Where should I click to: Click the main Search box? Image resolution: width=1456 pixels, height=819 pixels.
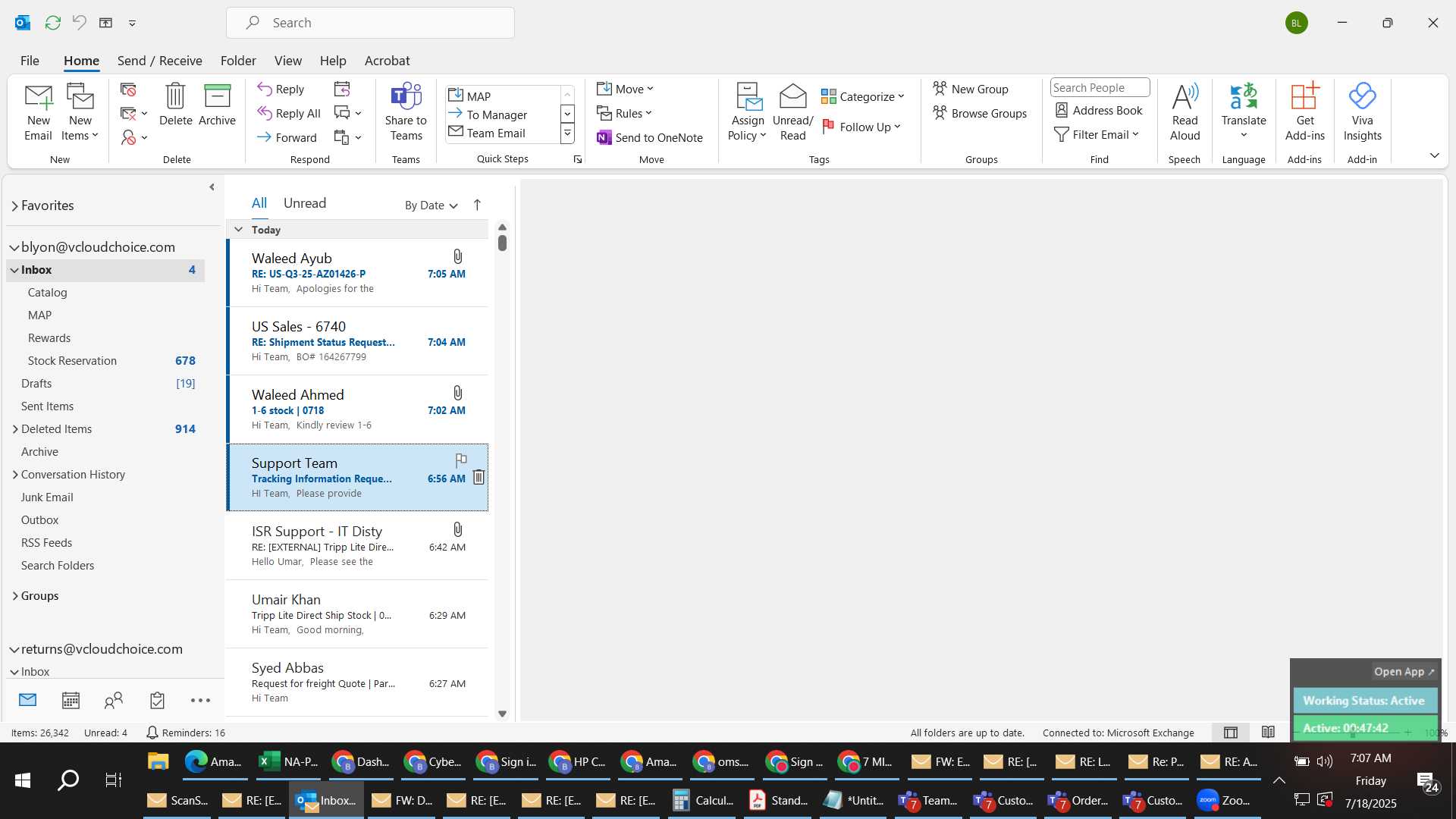370,23
